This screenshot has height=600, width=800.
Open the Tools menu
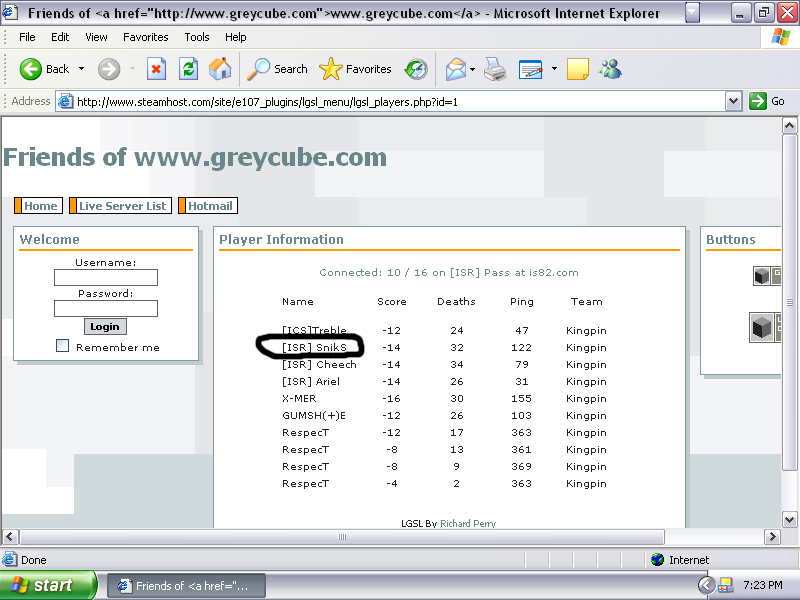tap(197, 37)
